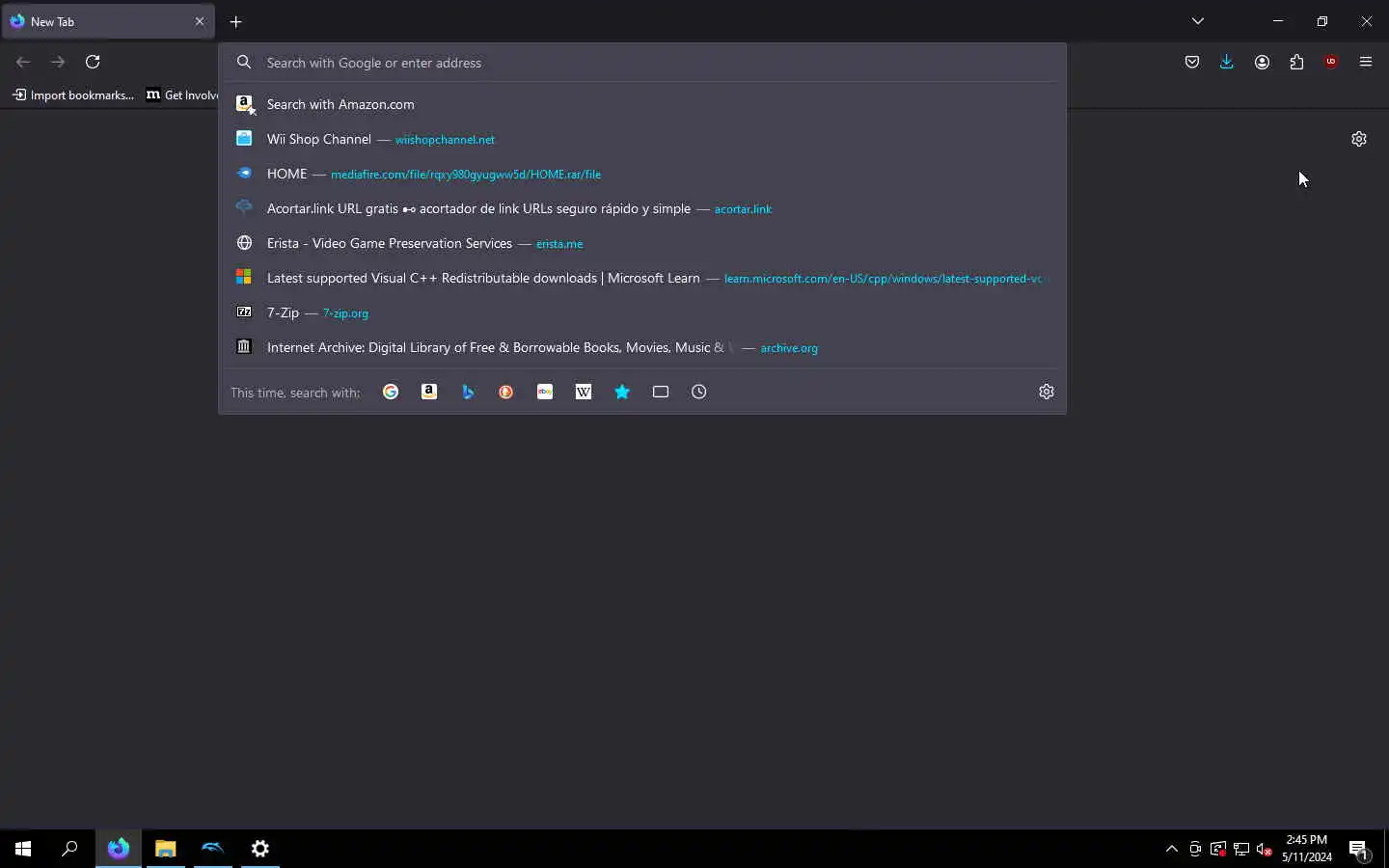The height and width of the screenshot is (868, 1389).
Task: Choose Search with Amazon.com suggestion
Action: [641, 104]
